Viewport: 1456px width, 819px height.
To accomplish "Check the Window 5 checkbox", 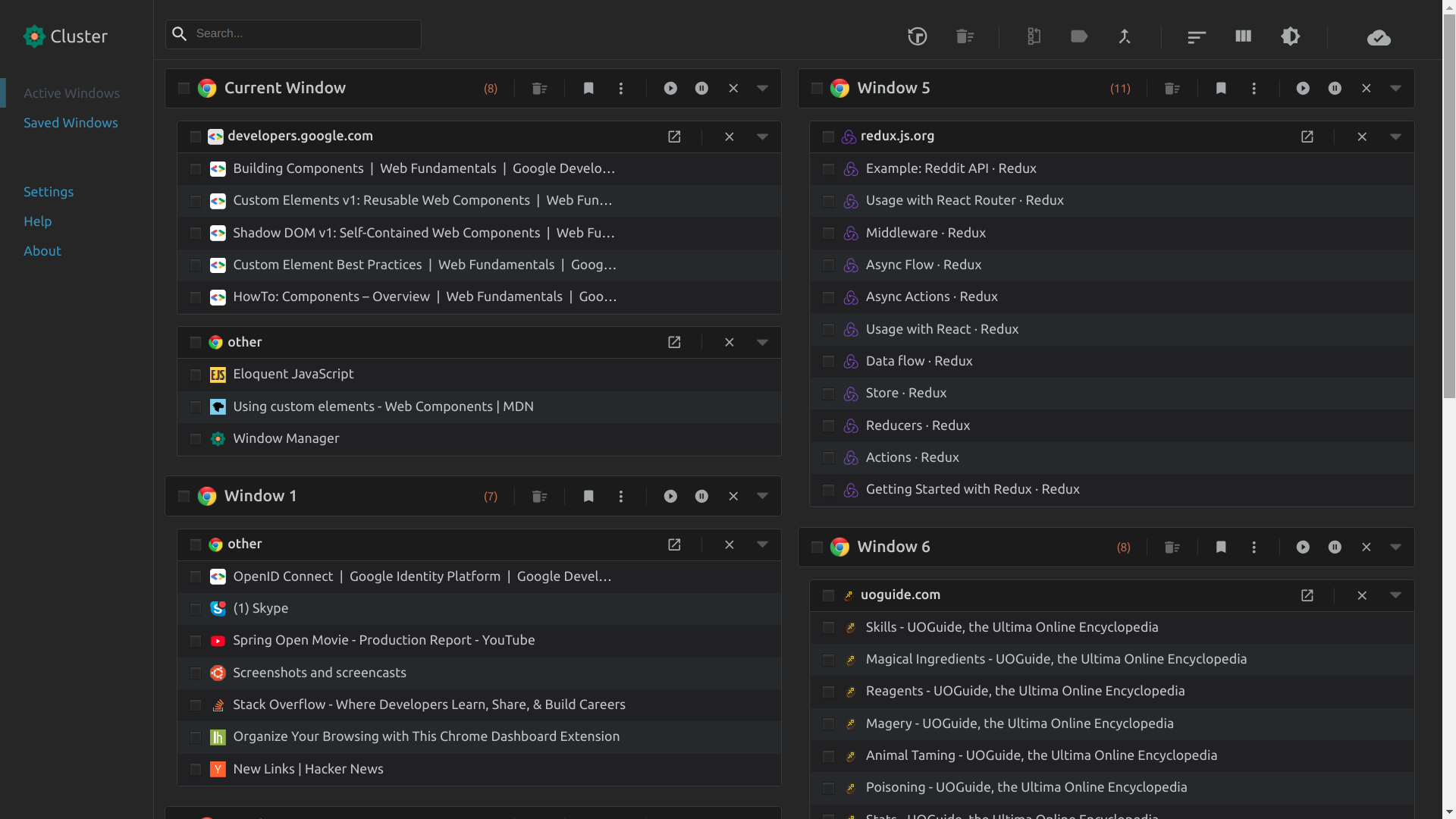I will (x=817, y=89).
